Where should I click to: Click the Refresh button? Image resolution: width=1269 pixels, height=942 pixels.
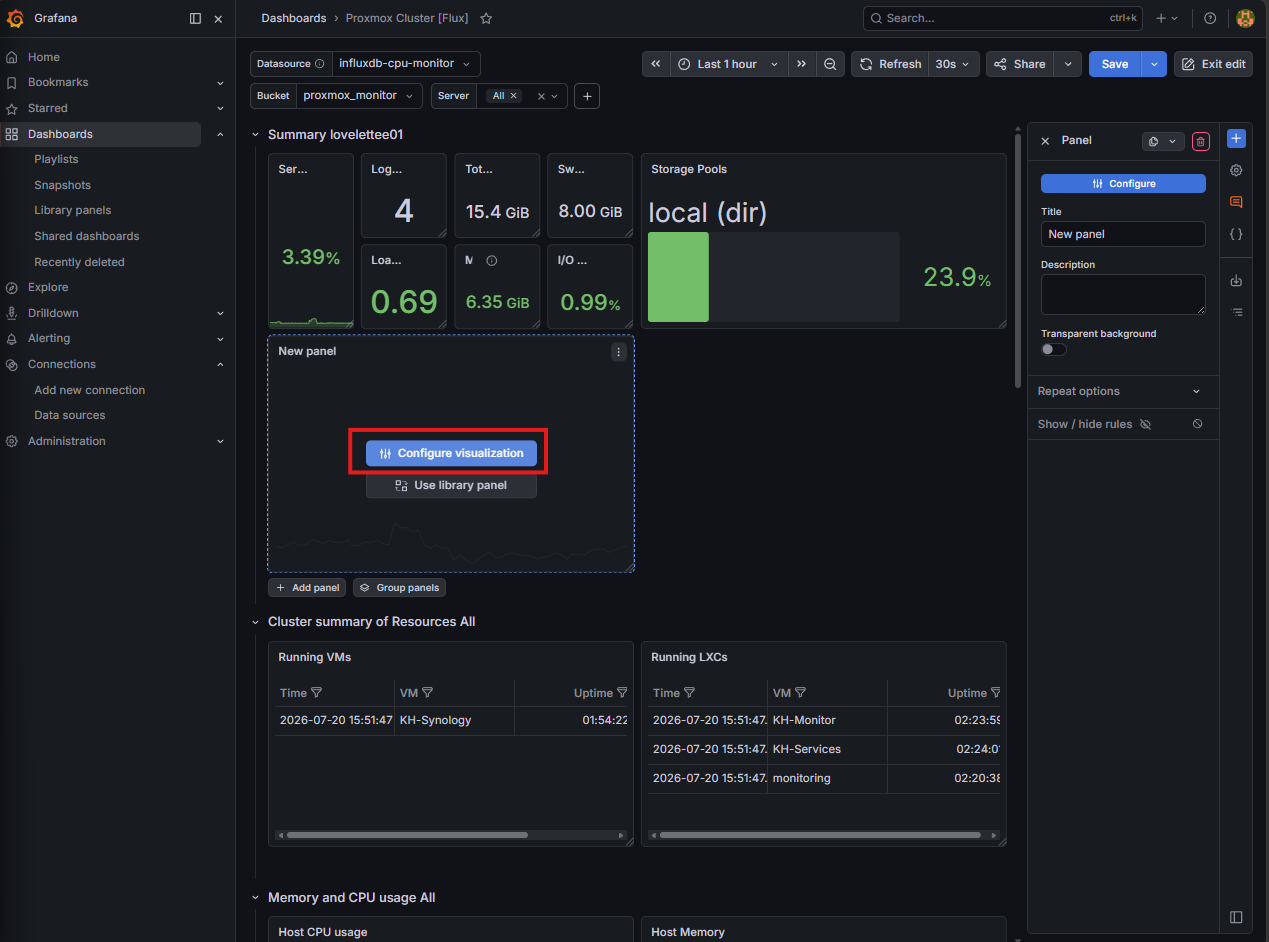890,64
